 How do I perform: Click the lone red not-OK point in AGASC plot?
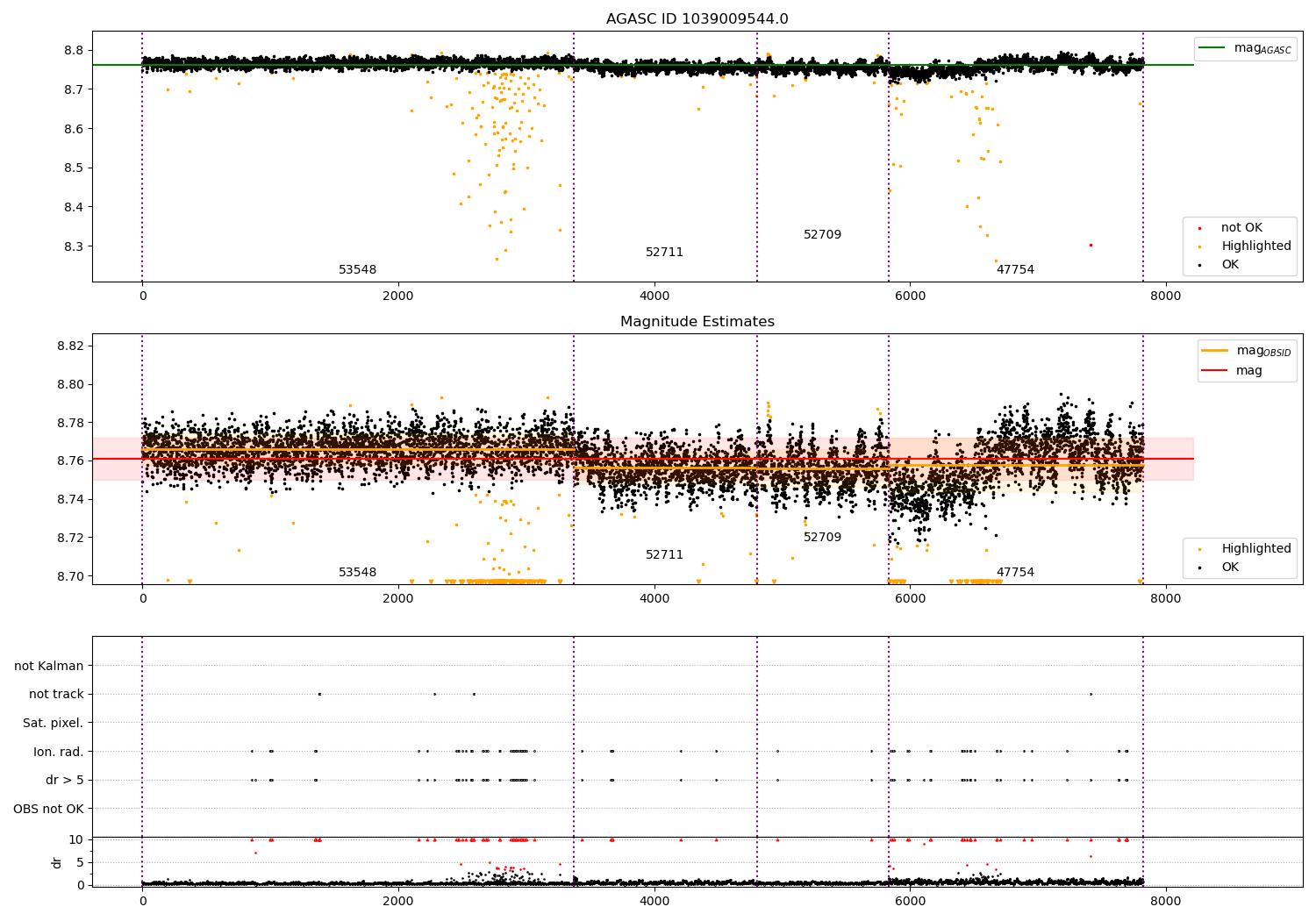click(x=1091, y=245)
